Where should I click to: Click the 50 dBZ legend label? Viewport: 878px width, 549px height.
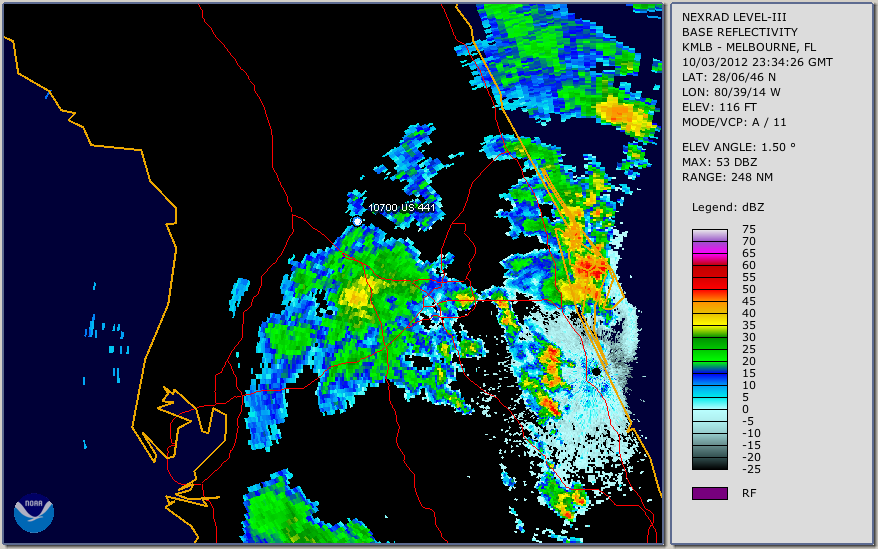click(749, 289)
